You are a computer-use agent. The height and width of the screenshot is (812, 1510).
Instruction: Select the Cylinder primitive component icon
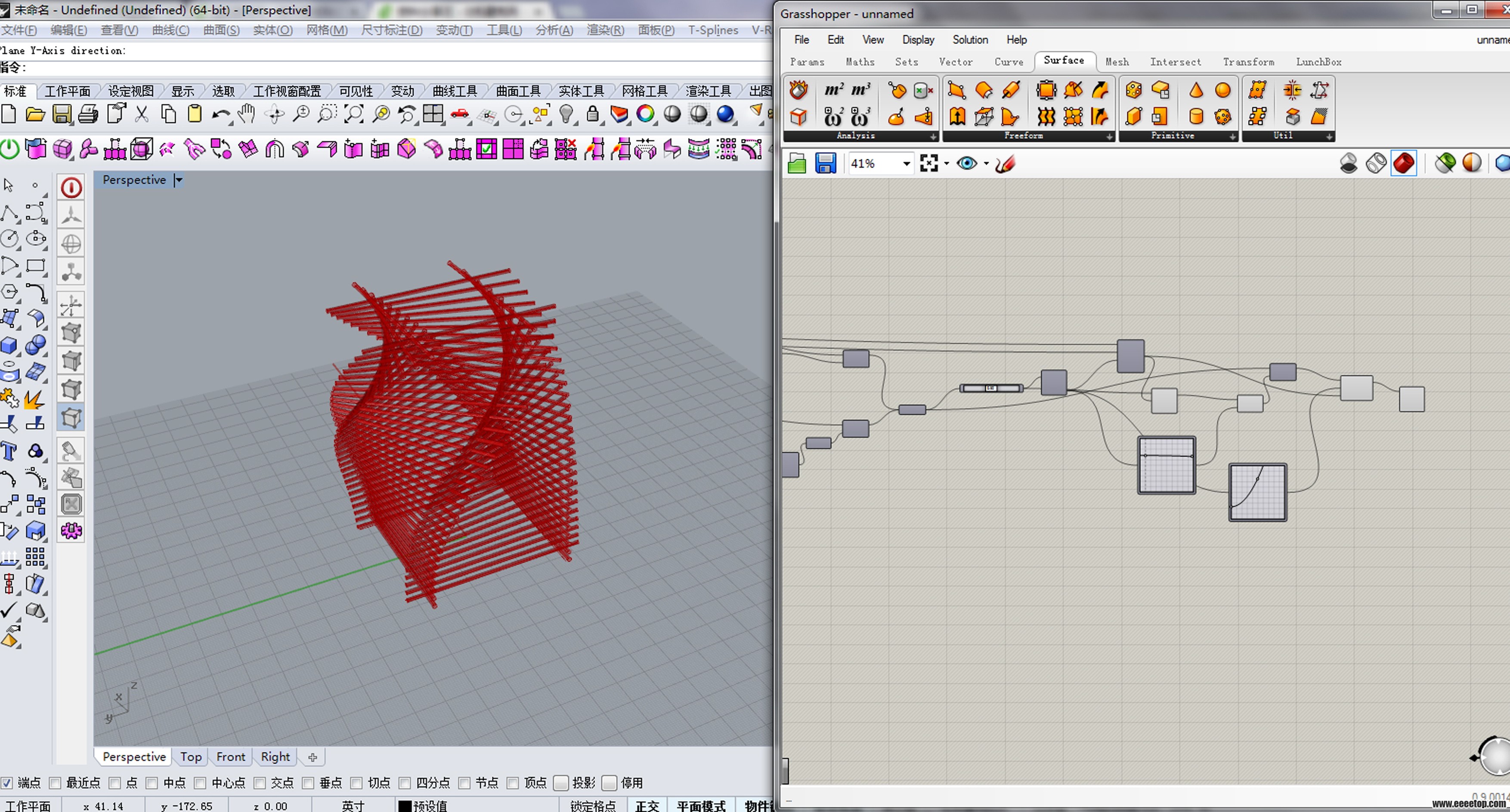point(1196,116)
